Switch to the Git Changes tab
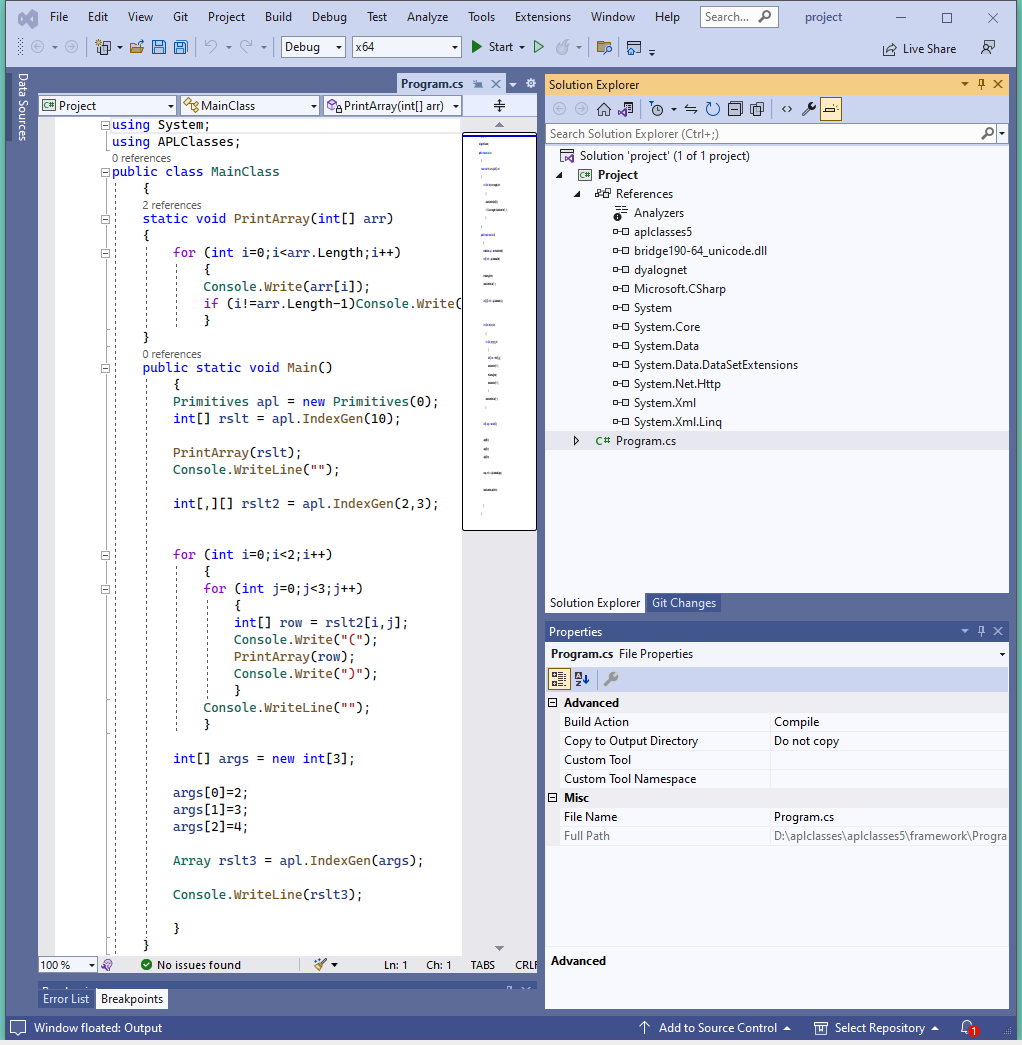Image resolution: width=1022 pixels, height=1045 pixels. point(684,603)
